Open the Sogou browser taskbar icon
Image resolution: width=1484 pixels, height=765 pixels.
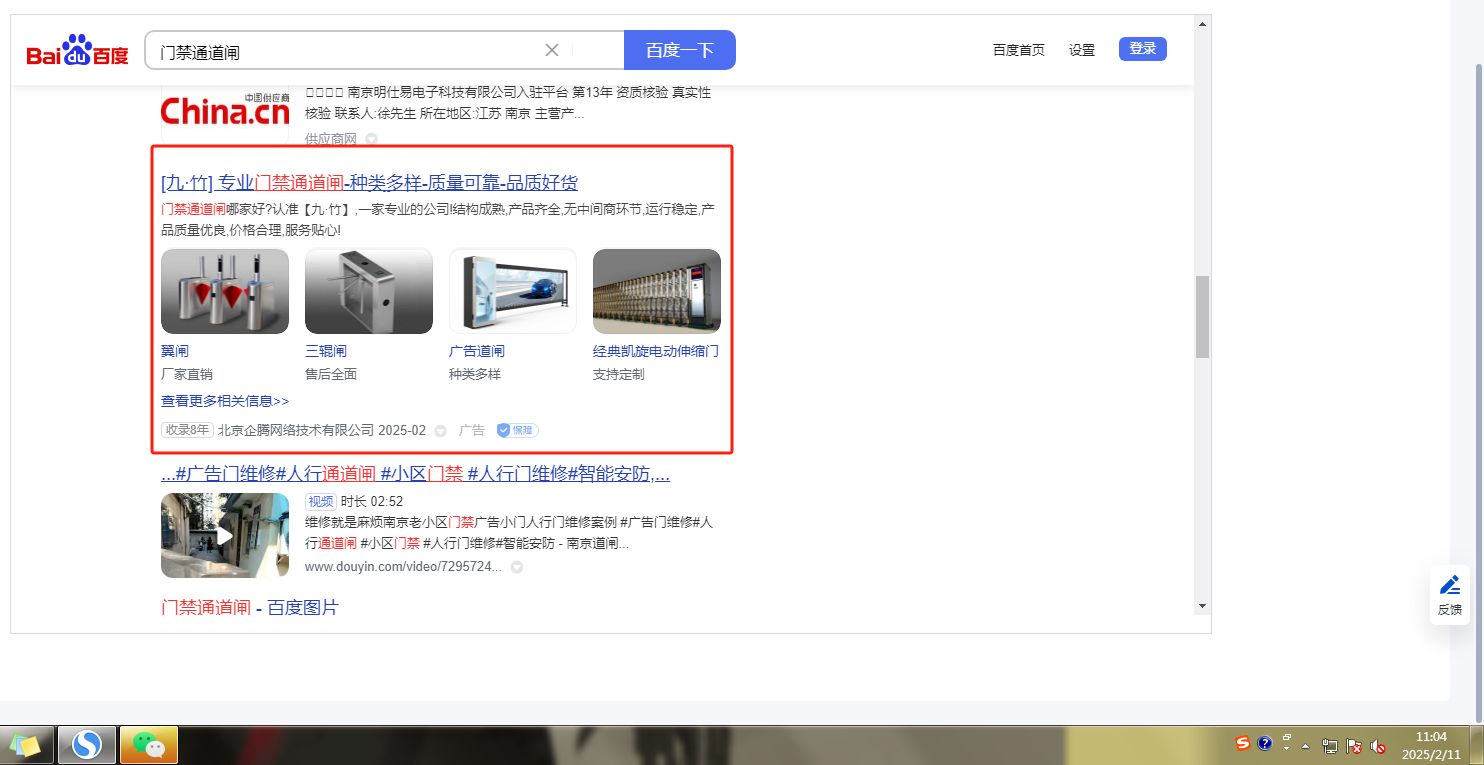(x=88, y=745)
